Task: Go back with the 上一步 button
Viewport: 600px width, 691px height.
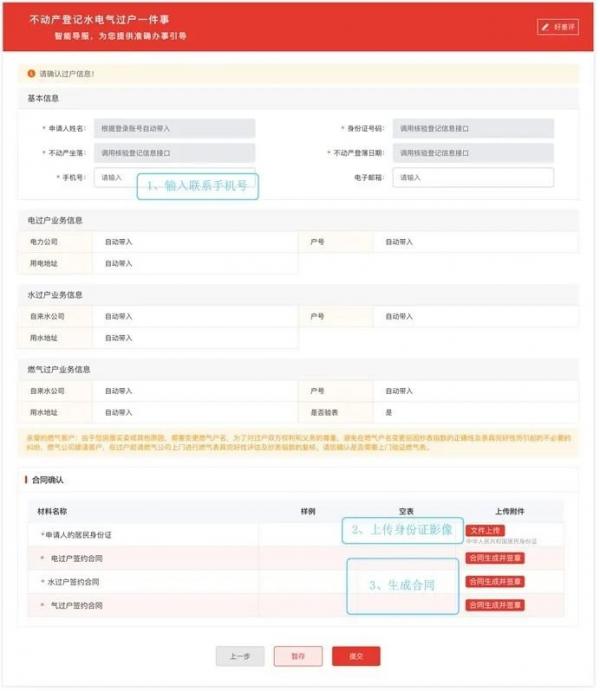Action: click(x=240, y=657)
